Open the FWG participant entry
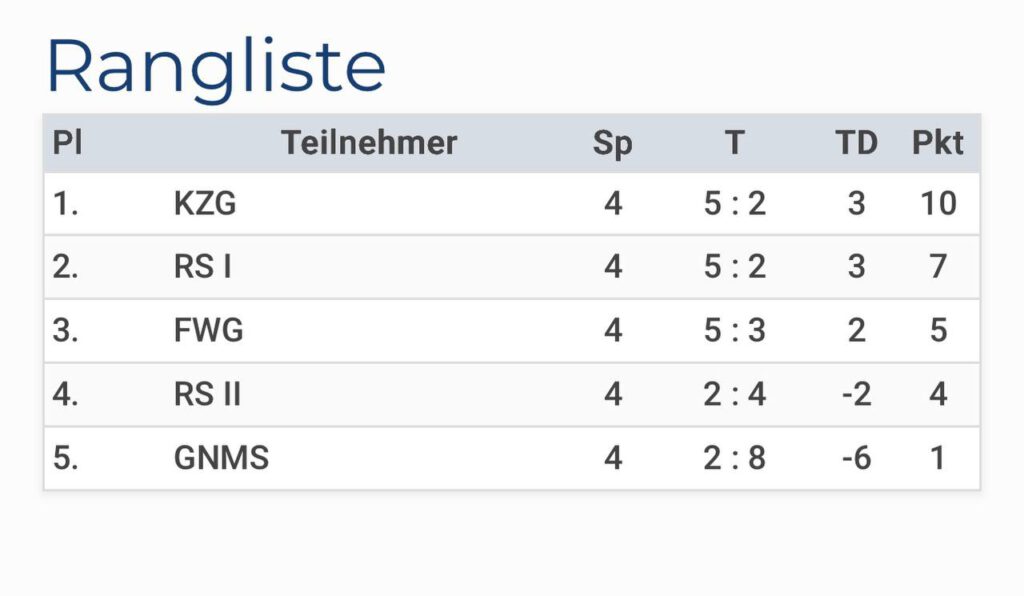1024x596 pixels. pos(208,331)
